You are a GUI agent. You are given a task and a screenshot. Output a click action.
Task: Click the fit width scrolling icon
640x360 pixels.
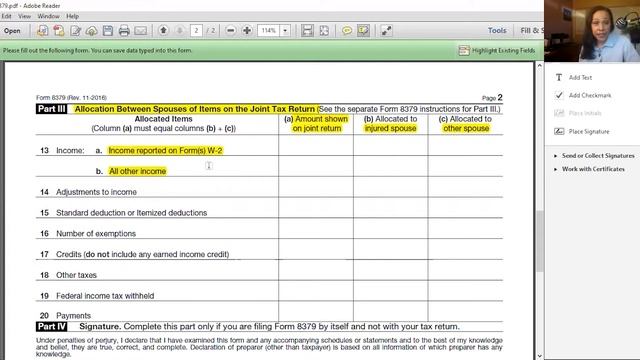pos(307,31)
